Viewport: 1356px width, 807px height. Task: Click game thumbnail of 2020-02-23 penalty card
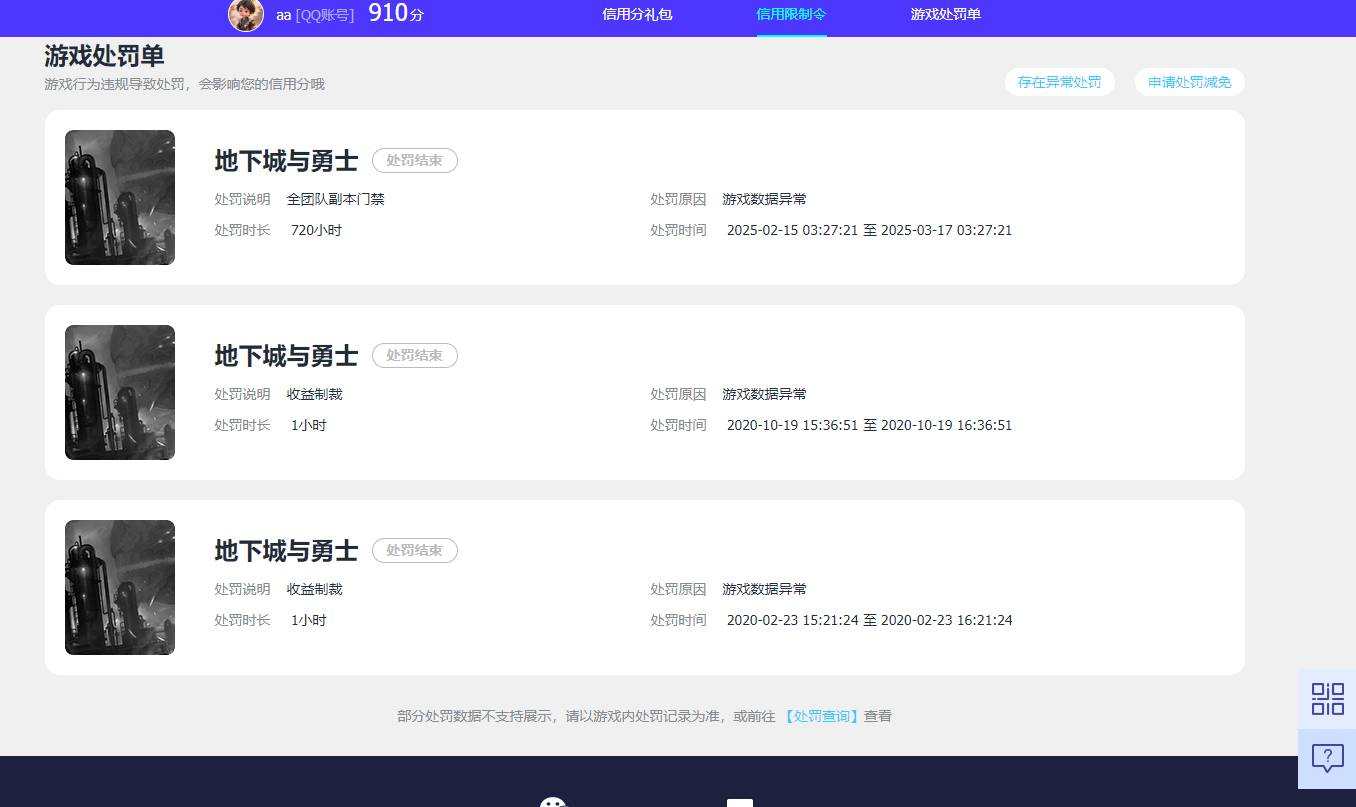120,587
